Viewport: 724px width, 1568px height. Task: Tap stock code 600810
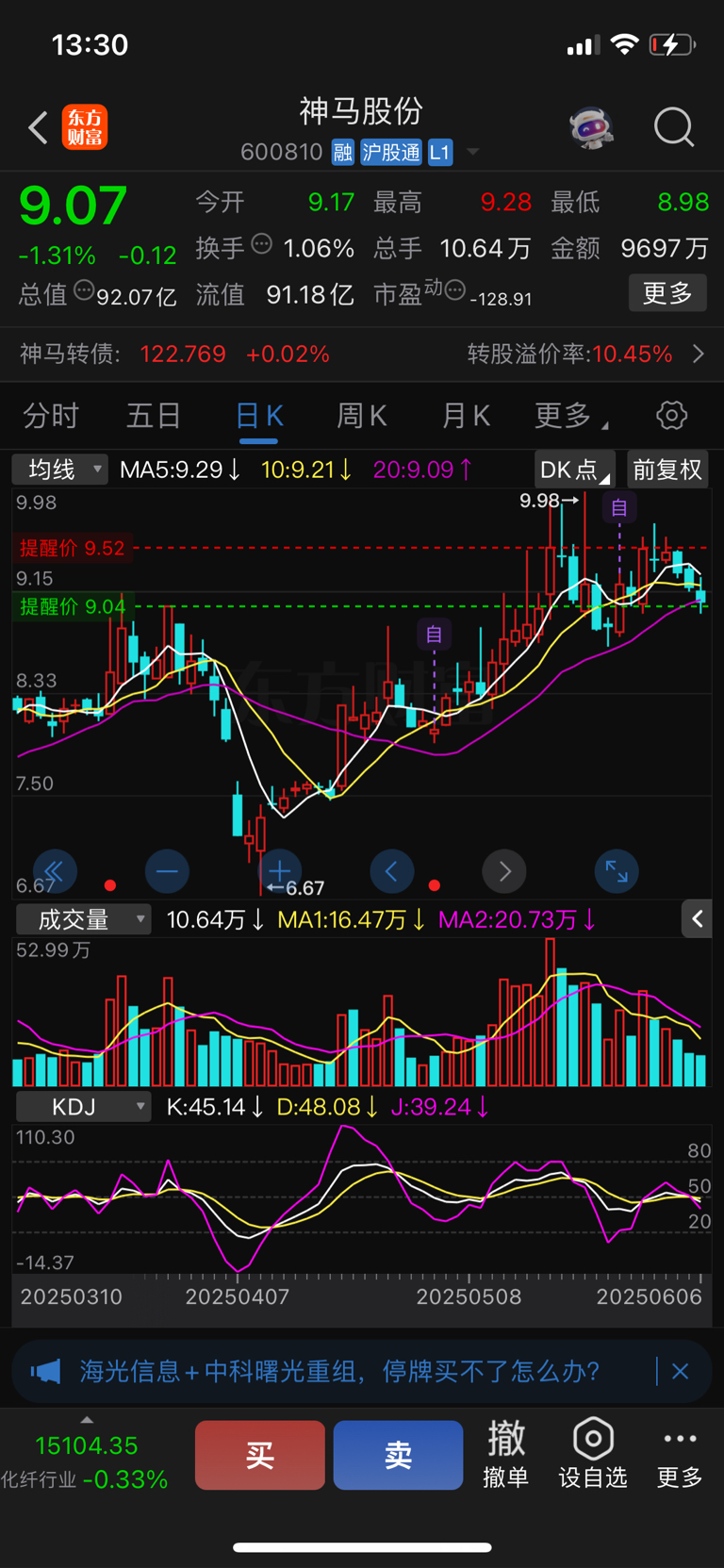(x=282, y=152)
